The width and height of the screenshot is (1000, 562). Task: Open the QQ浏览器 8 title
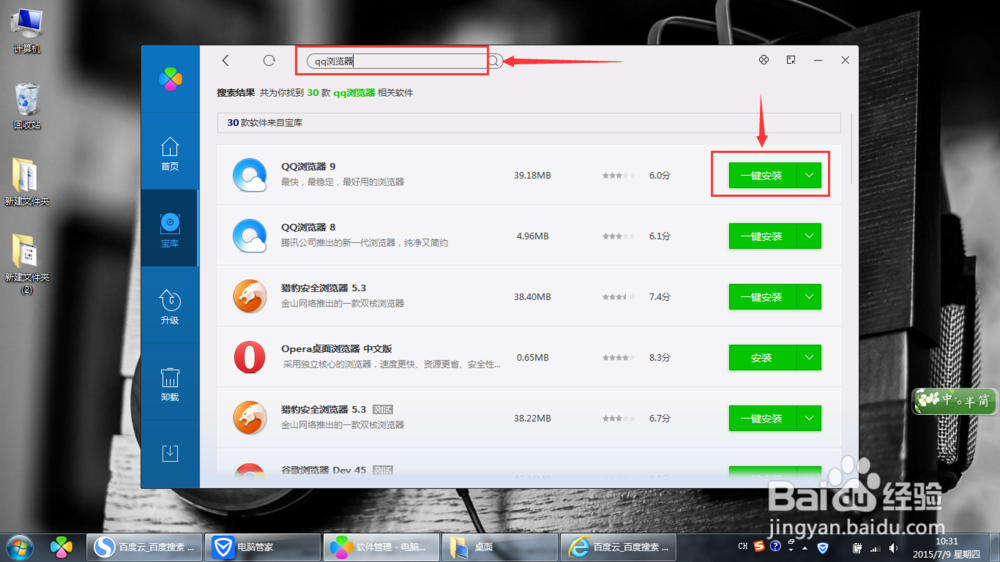click(308, 227)
